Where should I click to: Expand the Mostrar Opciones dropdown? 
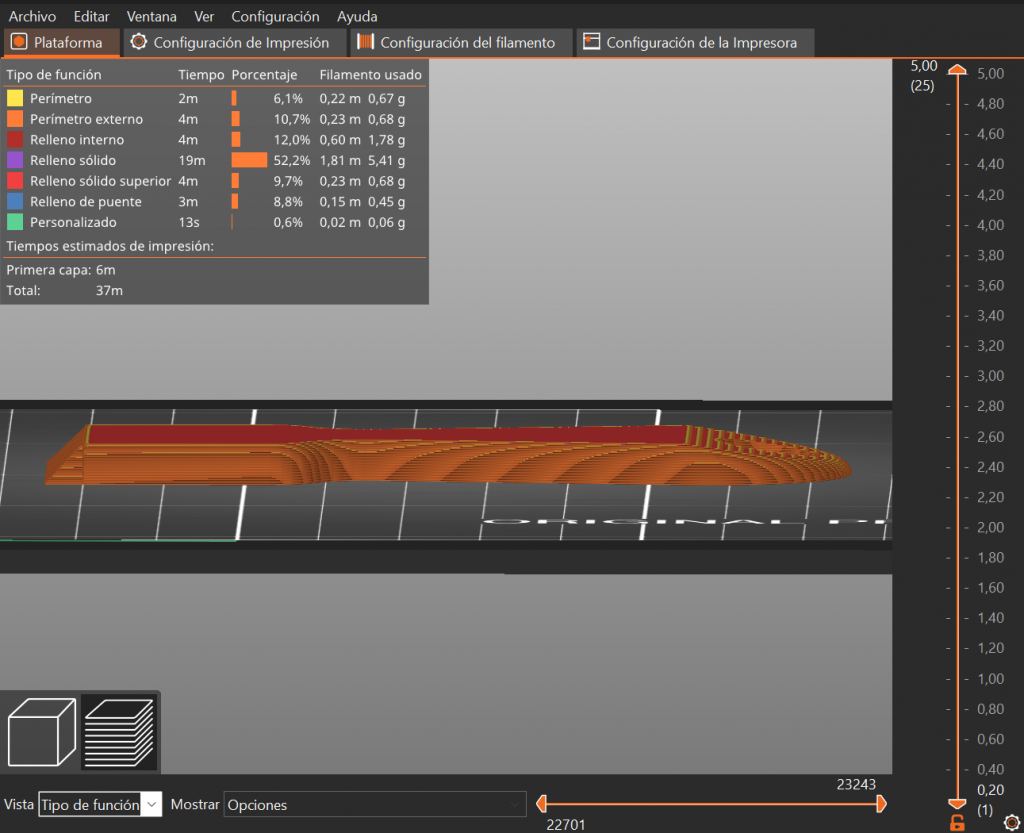coord(375,804)
